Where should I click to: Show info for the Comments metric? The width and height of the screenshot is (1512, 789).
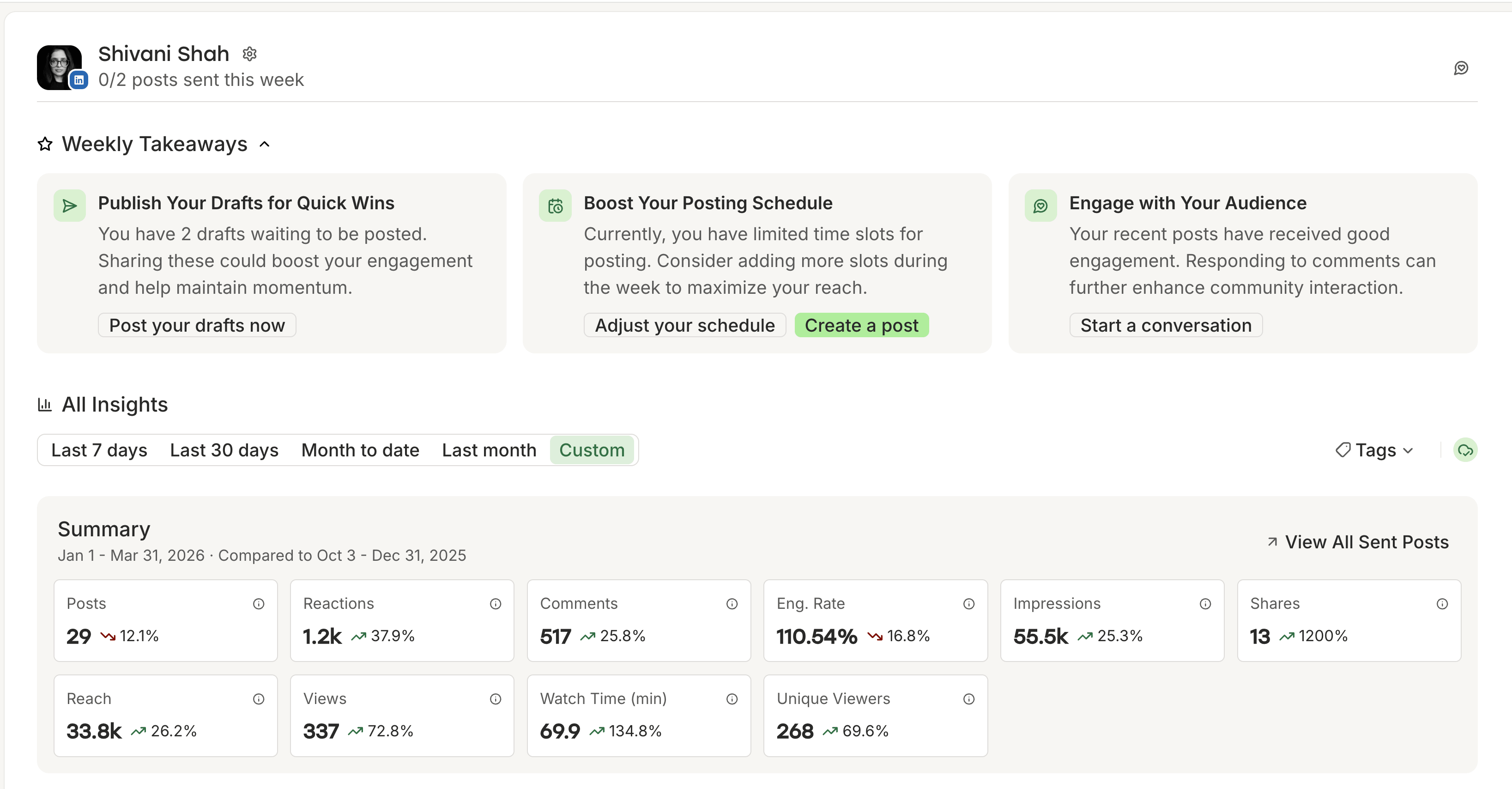pyautogui.click(x=732, y=604)
